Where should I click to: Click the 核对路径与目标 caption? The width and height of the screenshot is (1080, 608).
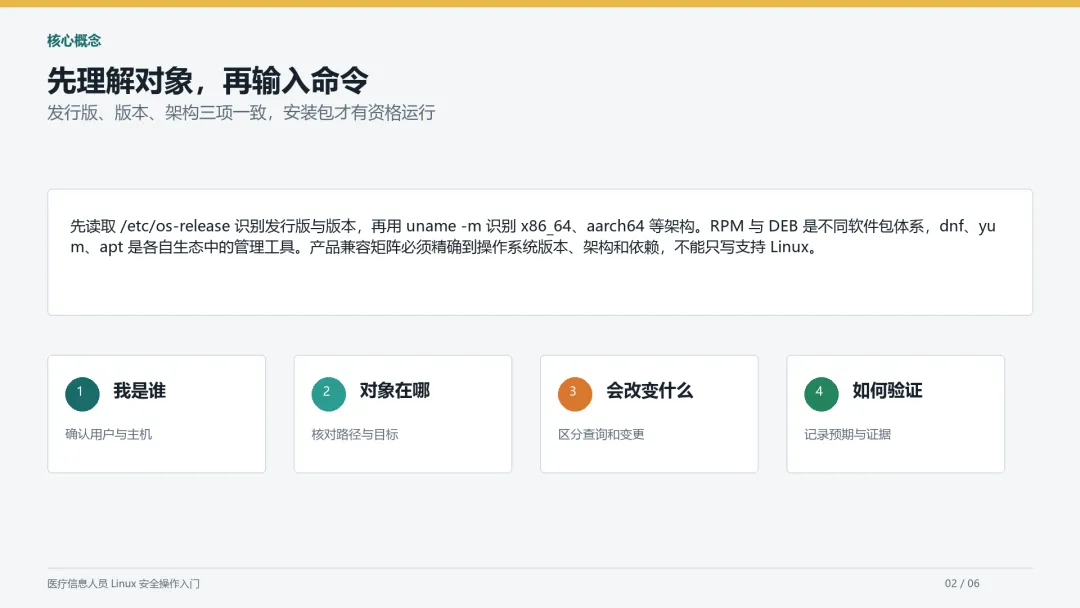point(355,434)
